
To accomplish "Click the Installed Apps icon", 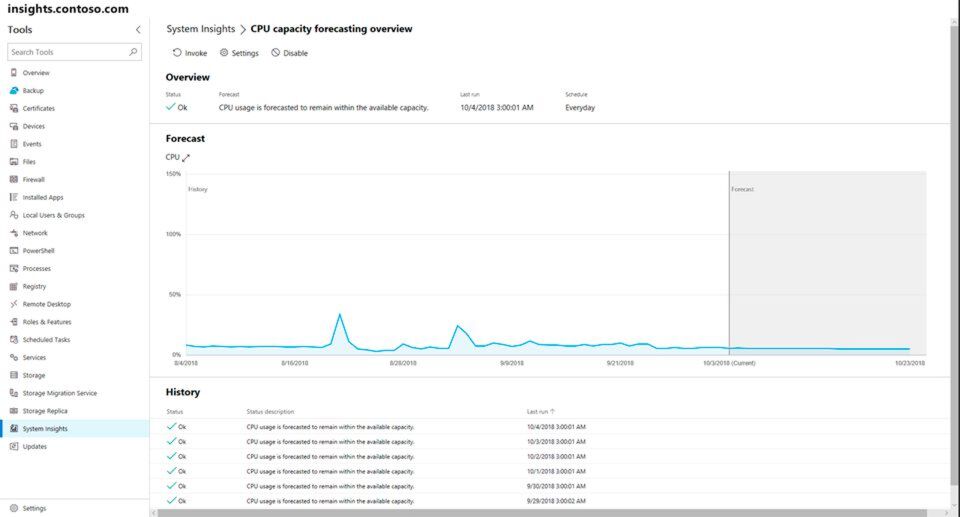I will [x=13, y=197].
